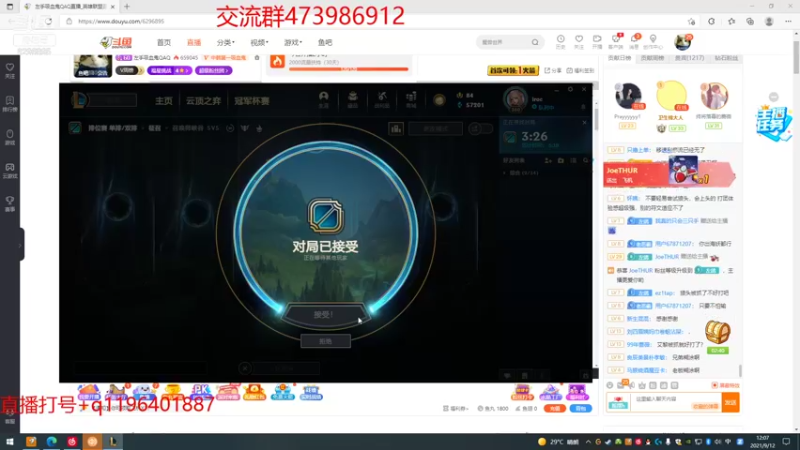This screenshot has width=800, height=450.
Task: Click the start streaming camera icon
Action: pos(597,41)
